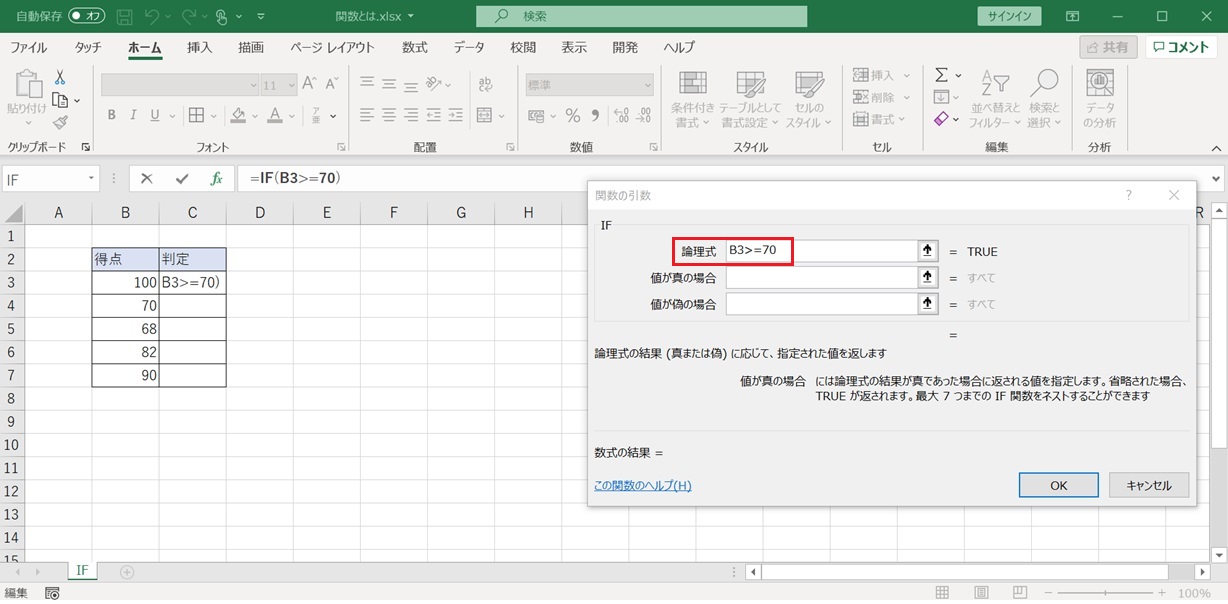Switch to the 挿入 ribbon tab
1228x604 pixels.
200,47
